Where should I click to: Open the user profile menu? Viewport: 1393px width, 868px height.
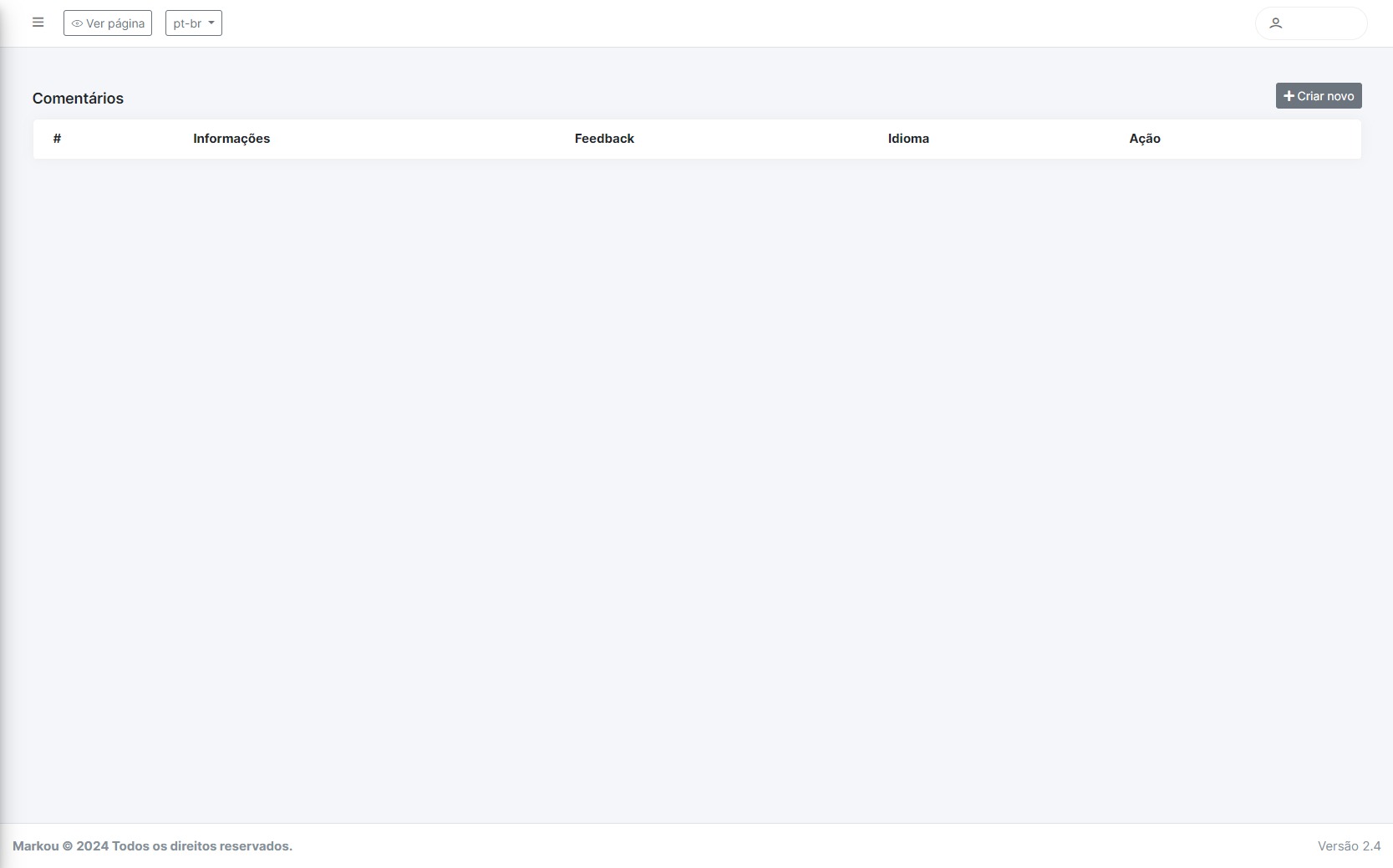coord(1311,23)
